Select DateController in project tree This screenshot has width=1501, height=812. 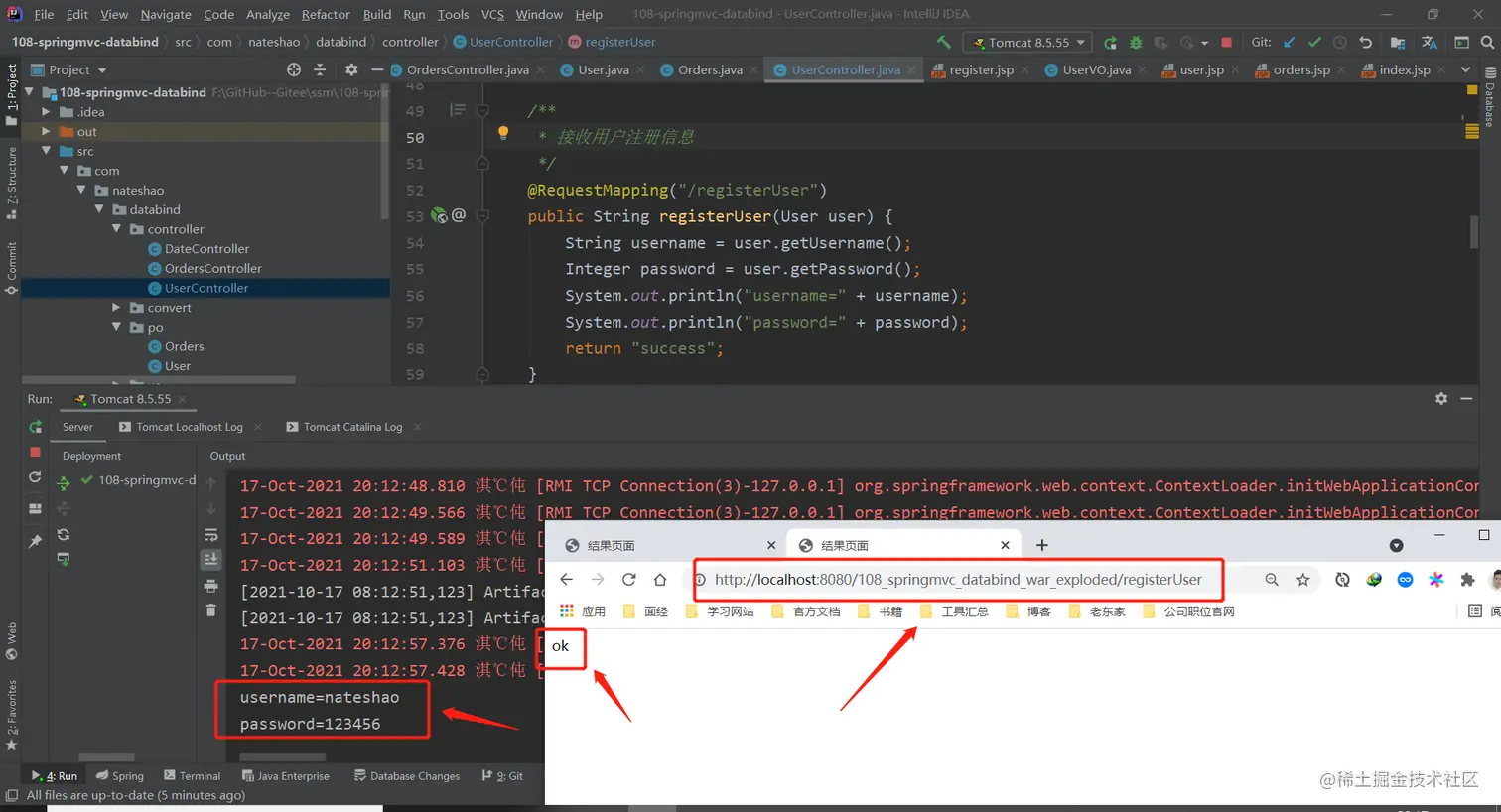[206, 249]
